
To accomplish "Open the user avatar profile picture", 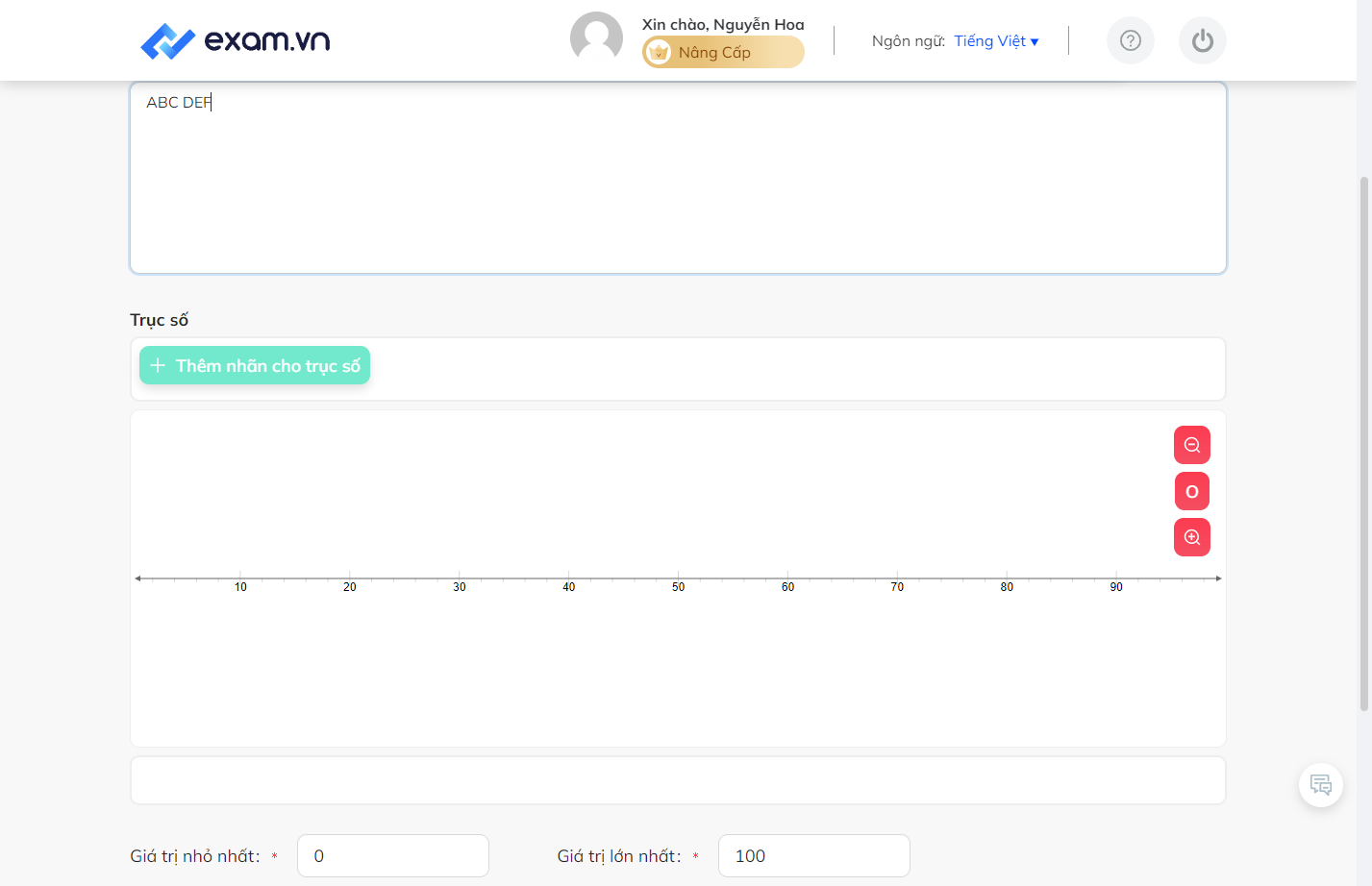I will (x=596, y=38).
